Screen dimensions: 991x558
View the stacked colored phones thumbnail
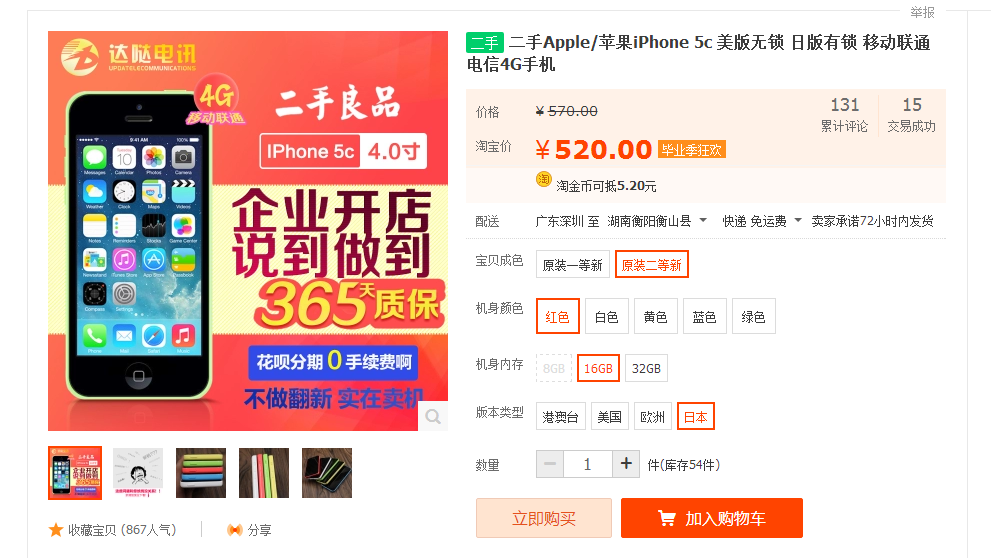click(x=201, y=473)
